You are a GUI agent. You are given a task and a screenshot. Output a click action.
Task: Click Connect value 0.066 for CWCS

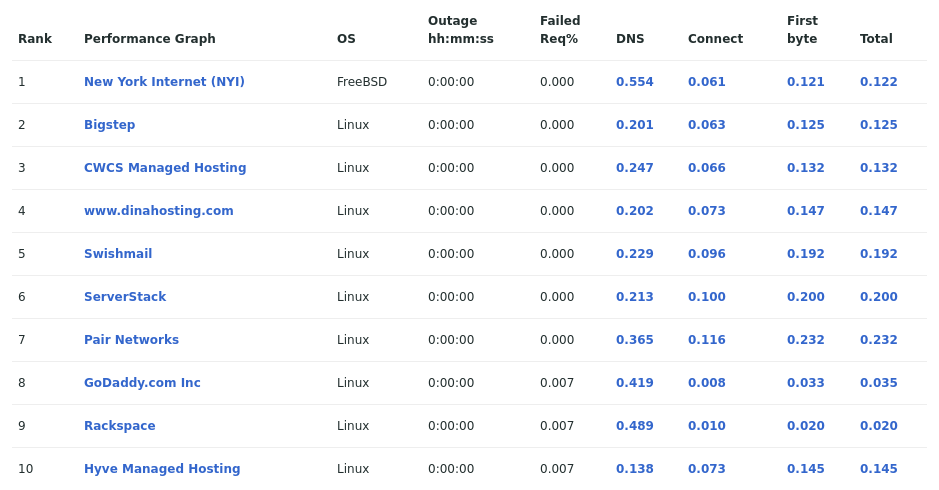707,168
